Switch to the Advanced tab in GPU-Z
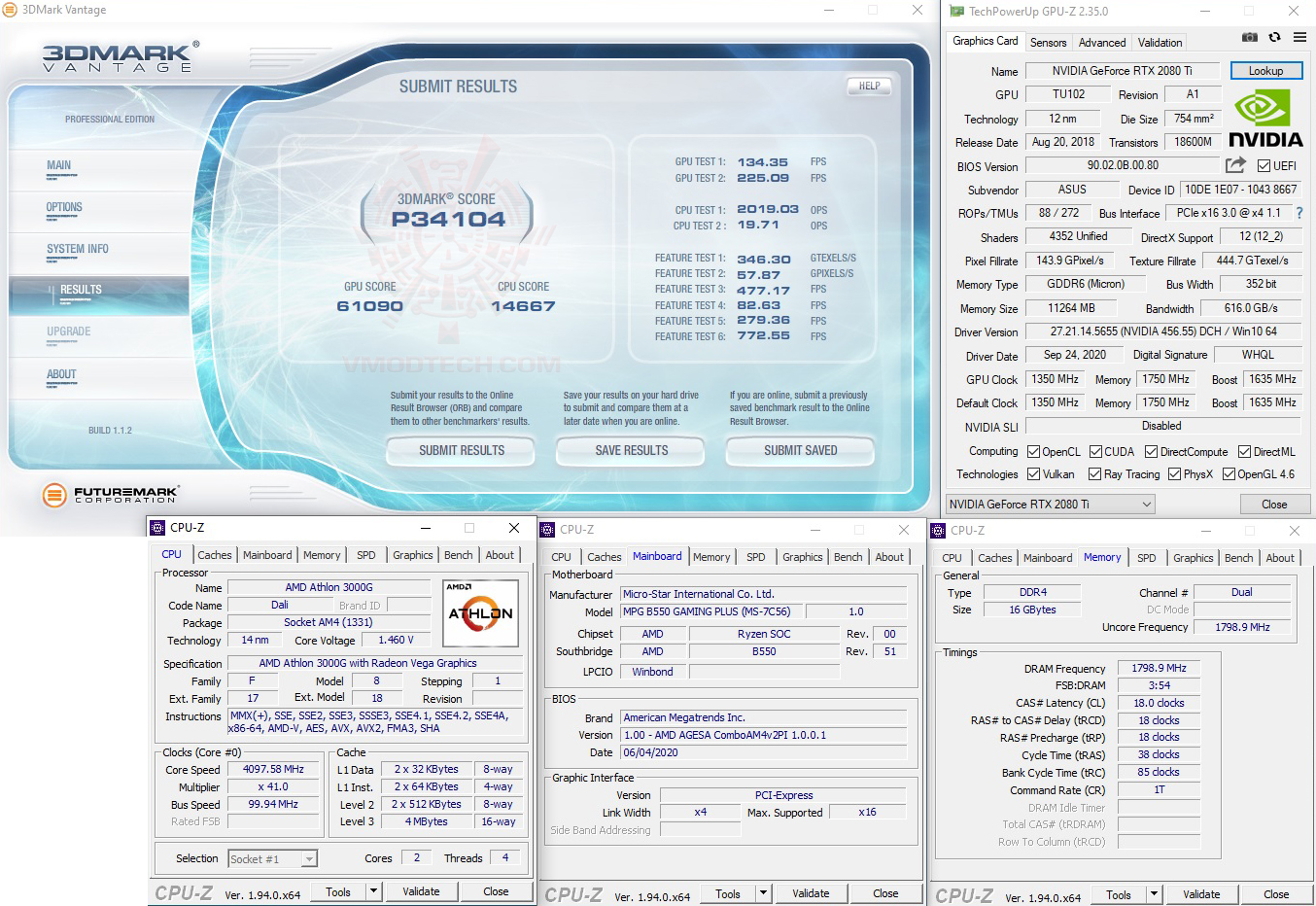Screen dimensions: 1316x906 point(1102,43)
